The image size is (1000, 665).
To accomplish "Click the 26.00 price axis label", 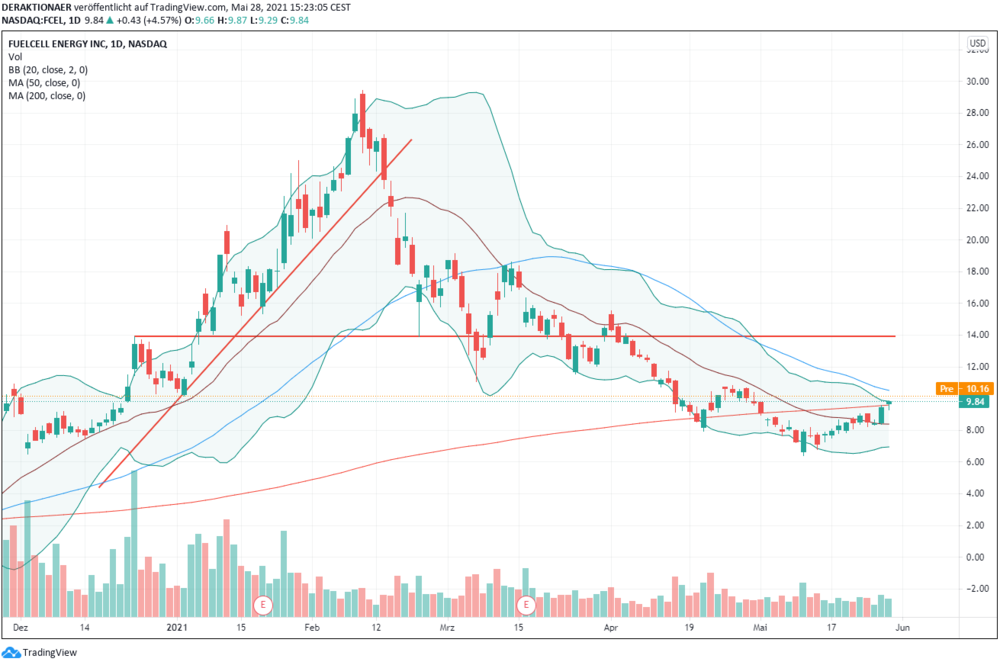I will 978,145.
